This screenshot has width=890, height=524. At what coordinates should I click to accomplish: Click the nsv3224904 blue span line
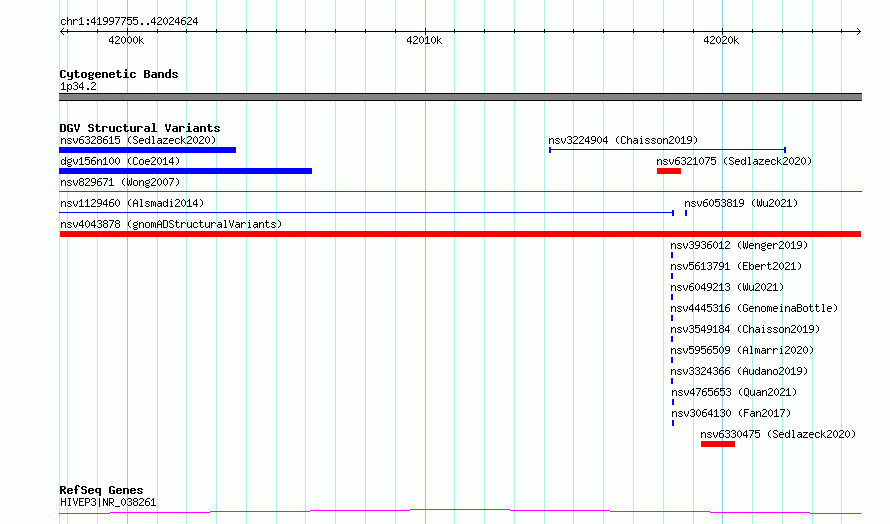[x=668, y=150]
